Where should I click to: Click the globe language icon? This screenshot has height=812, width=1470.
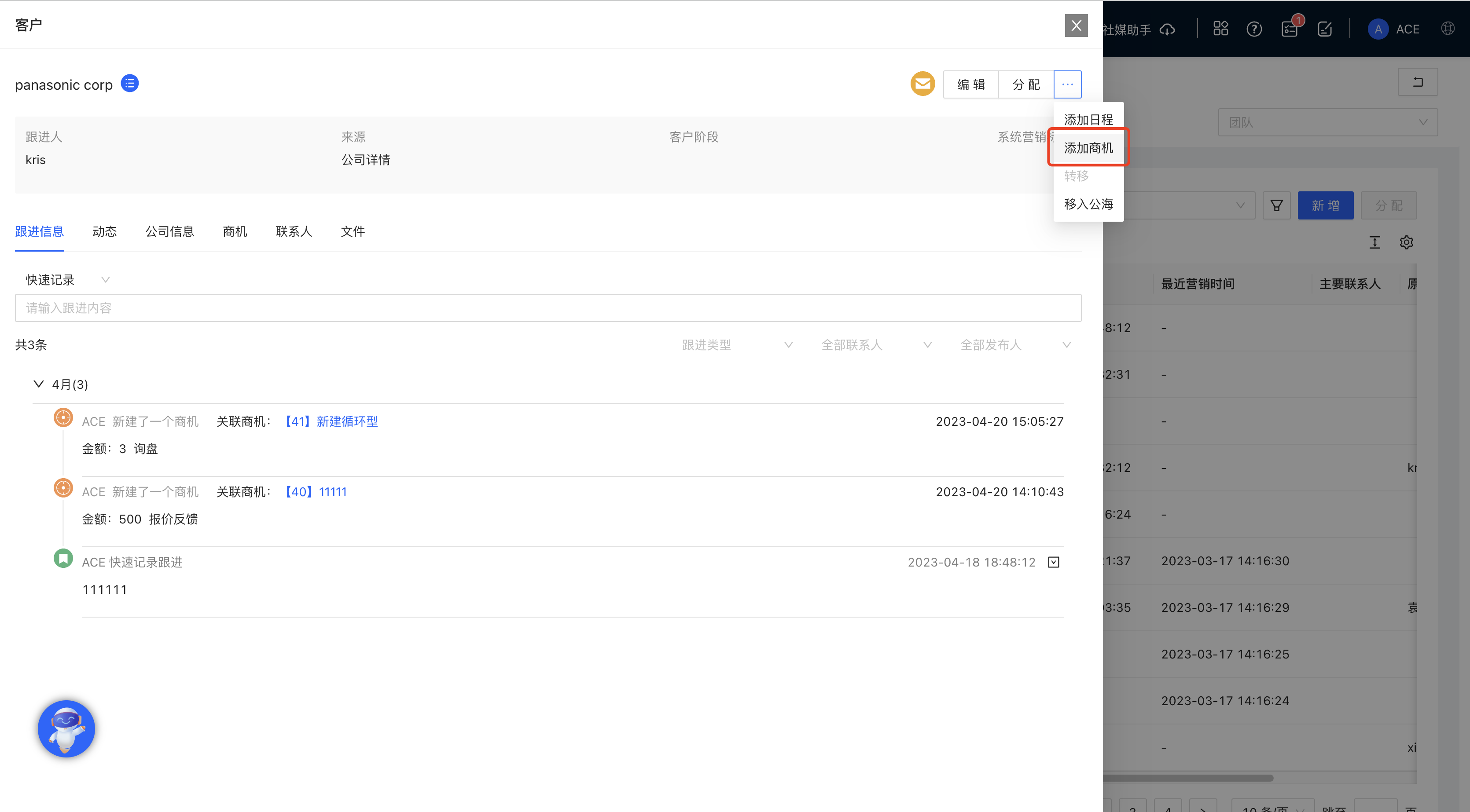1447,29
